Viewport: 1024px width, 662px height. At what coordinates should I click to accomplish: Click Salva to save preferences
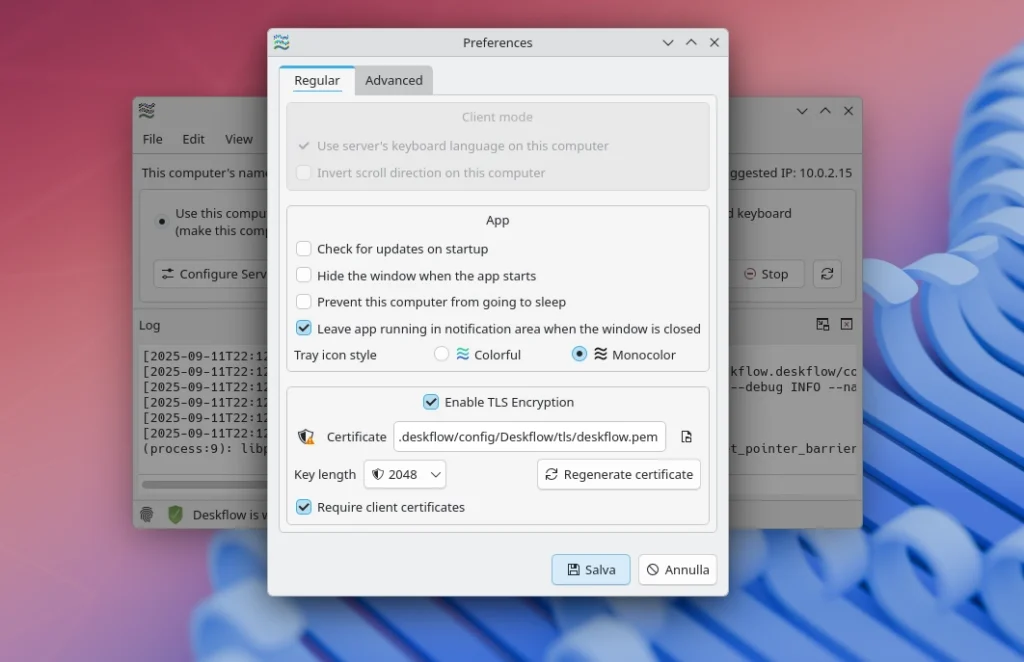[590, 569]
